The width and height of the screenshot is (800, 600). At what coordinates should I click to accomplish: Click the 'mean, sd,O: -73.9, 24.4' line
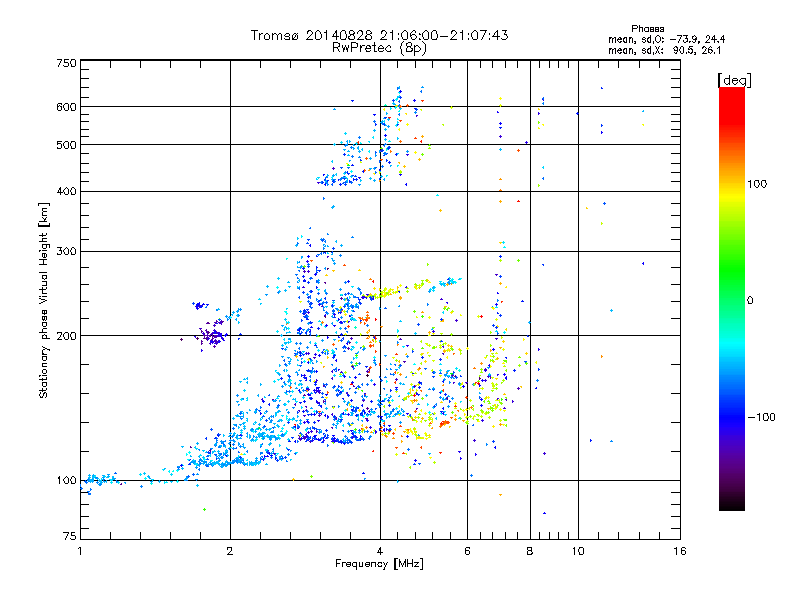pyautogui.click(x=666, y=39)
